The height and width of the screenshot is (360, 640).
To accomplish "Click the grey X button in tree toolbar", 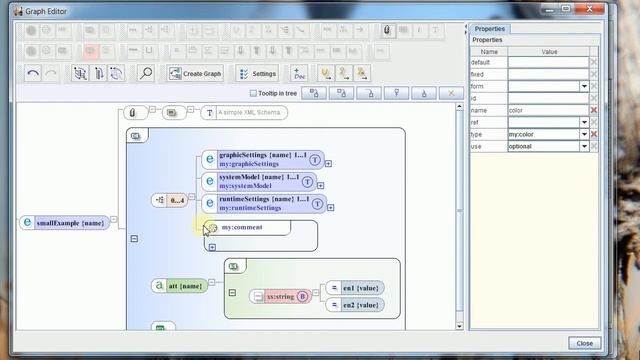I will coord(451,93).
